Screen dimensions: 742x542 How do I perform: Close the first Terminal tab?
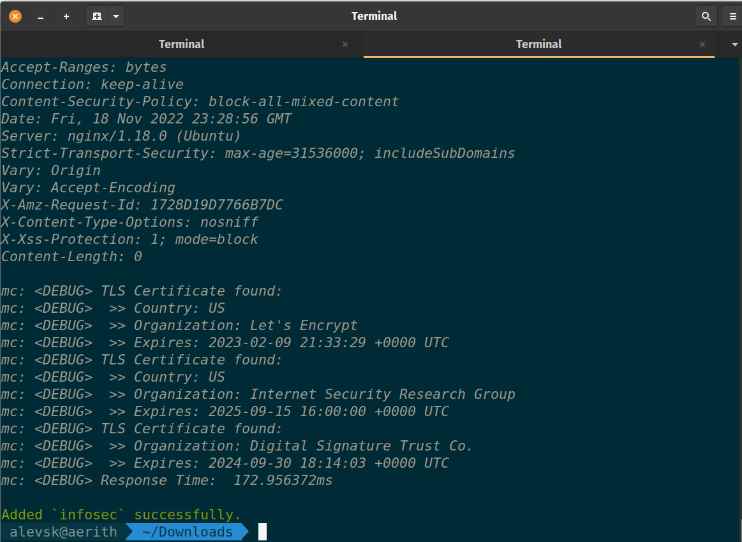click(345, 44)
